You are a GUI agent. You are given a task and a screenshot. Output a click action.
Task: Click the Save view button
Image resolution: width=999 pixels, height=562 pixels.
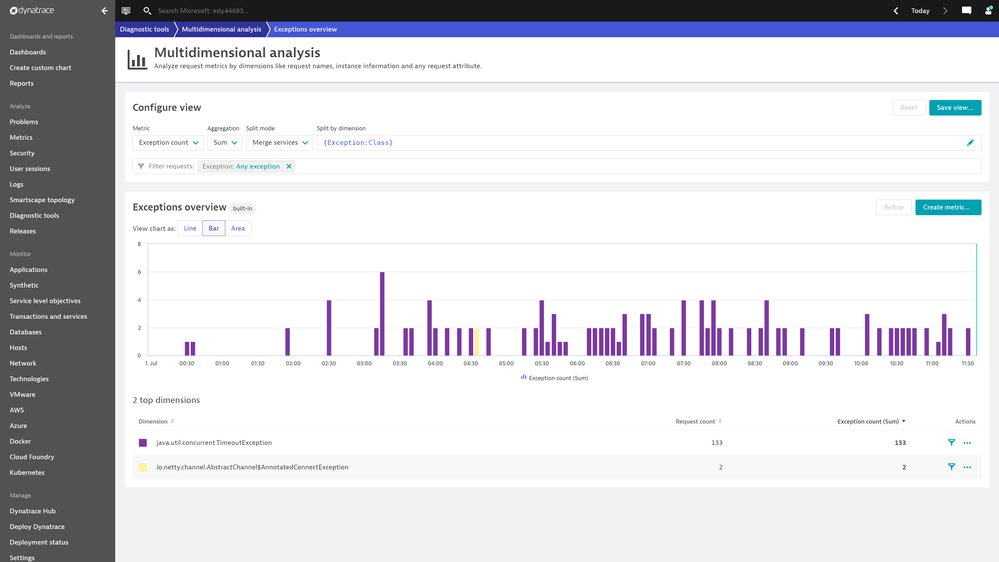954,108
